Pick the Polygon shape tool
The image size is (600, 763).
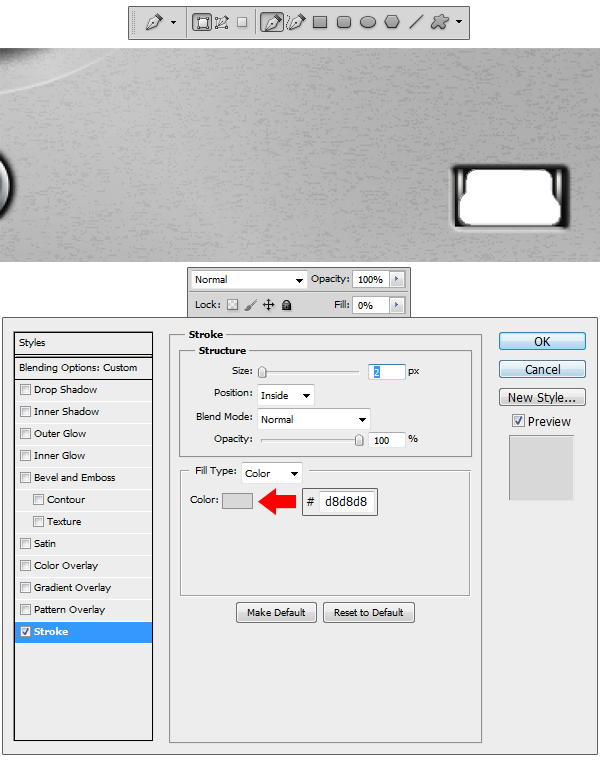(x=391, y=22)
